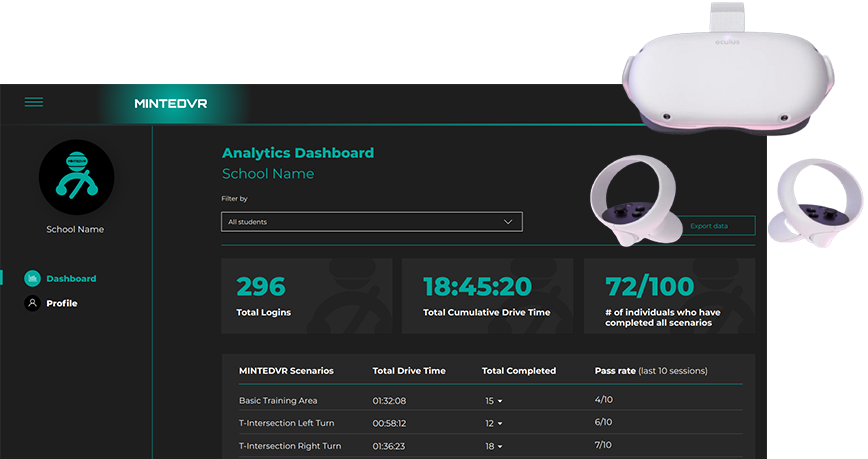The width and height of the screenshot is (868, 459).
Task: Click drive time 01:32:08
Action: coord(389,401)
